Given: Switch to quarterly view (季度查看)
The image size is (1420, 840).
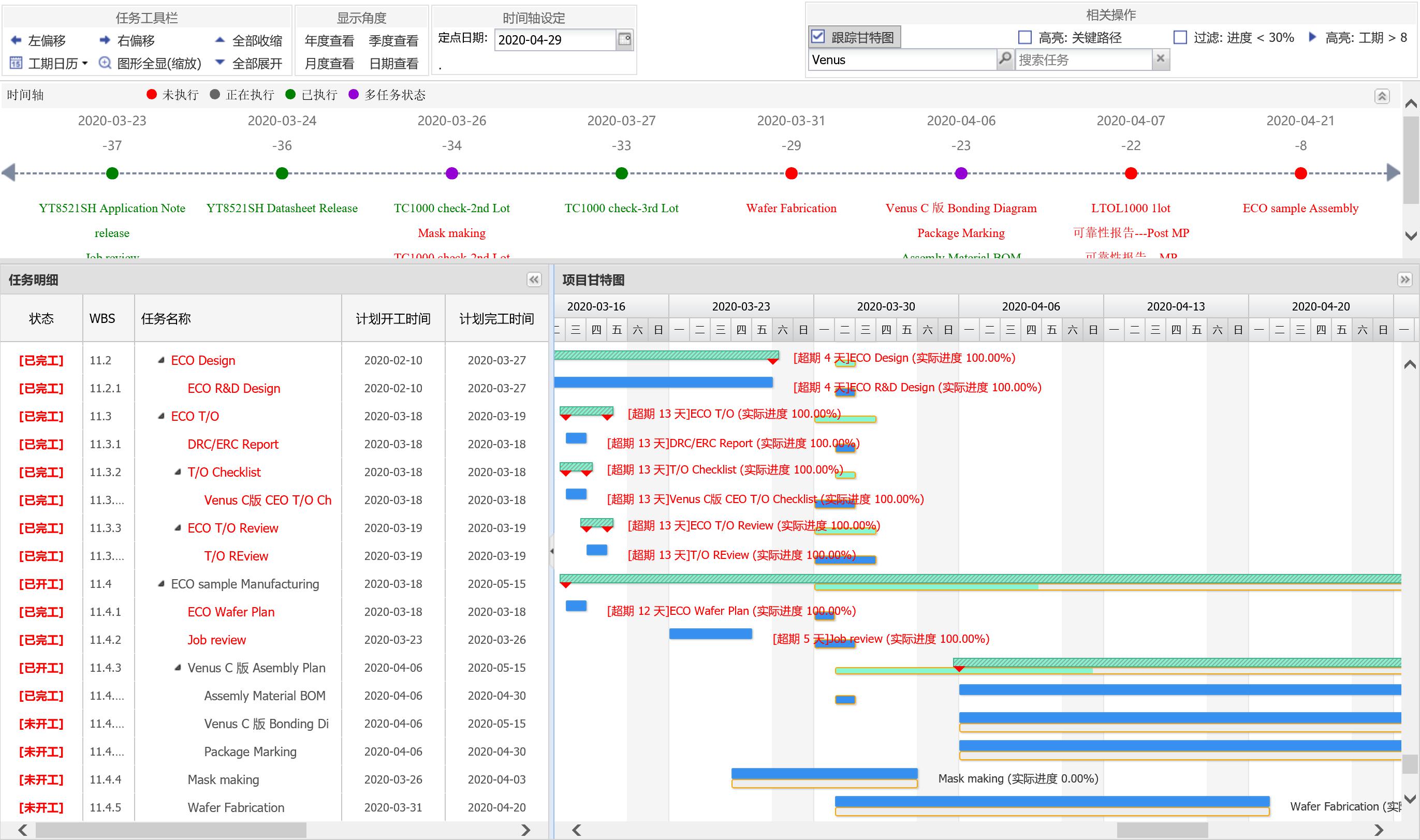Looking at the screenshot, I should coord(393,41).
